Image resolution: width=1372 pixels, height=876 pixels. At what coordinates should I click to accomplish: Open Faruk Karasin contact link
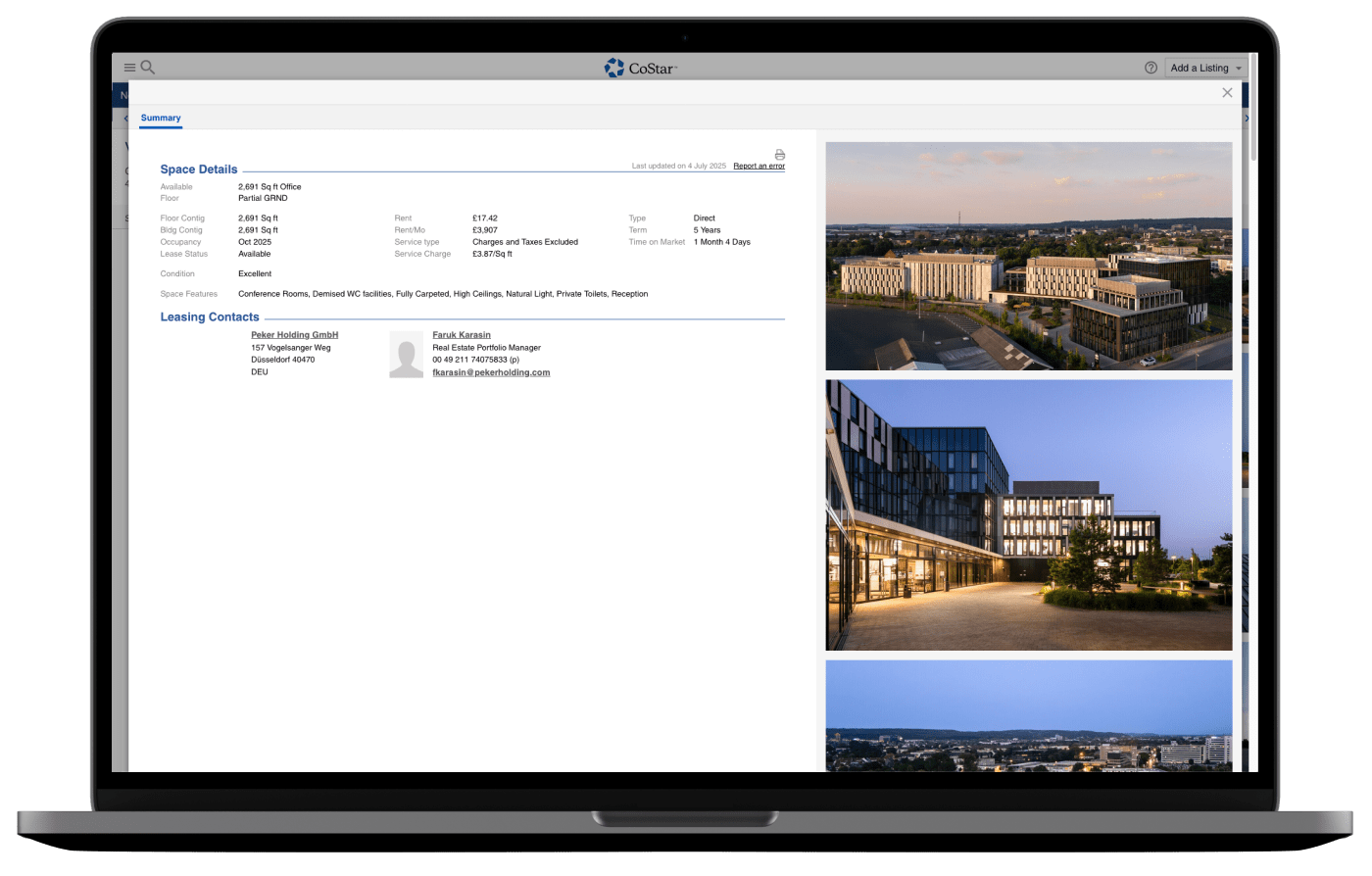[462, 335]
